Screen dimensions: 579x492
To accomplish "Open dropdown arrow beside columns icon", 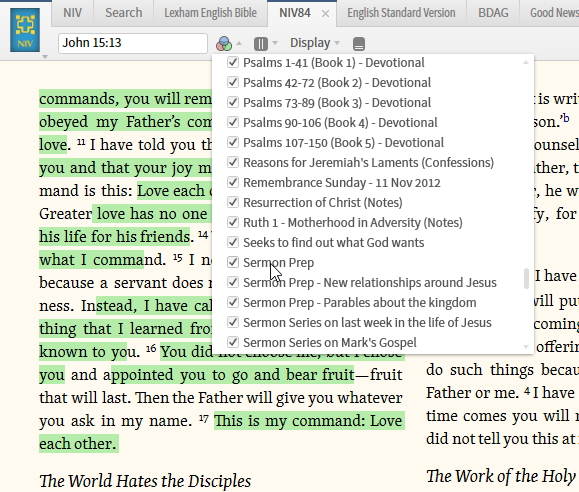I will (x=275, y=43).
